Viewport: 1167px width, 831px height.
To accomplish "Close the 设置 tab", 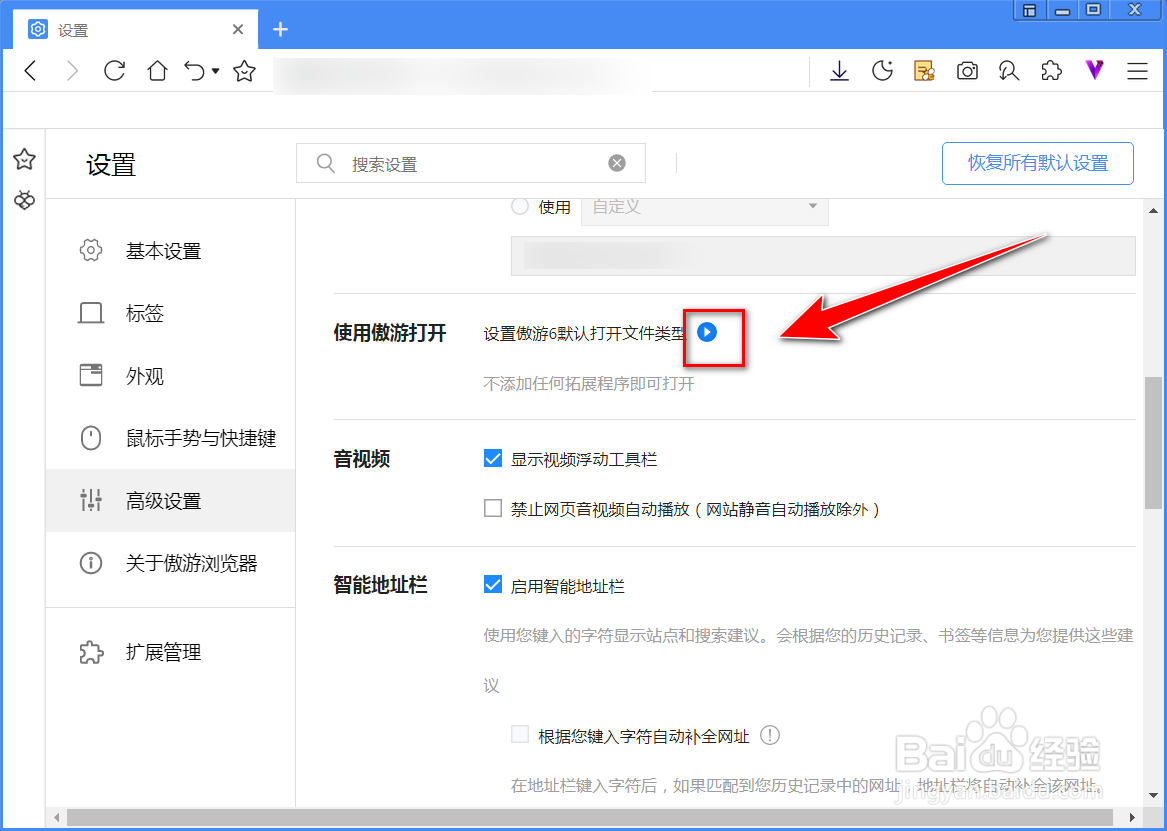I will [238, 30].
